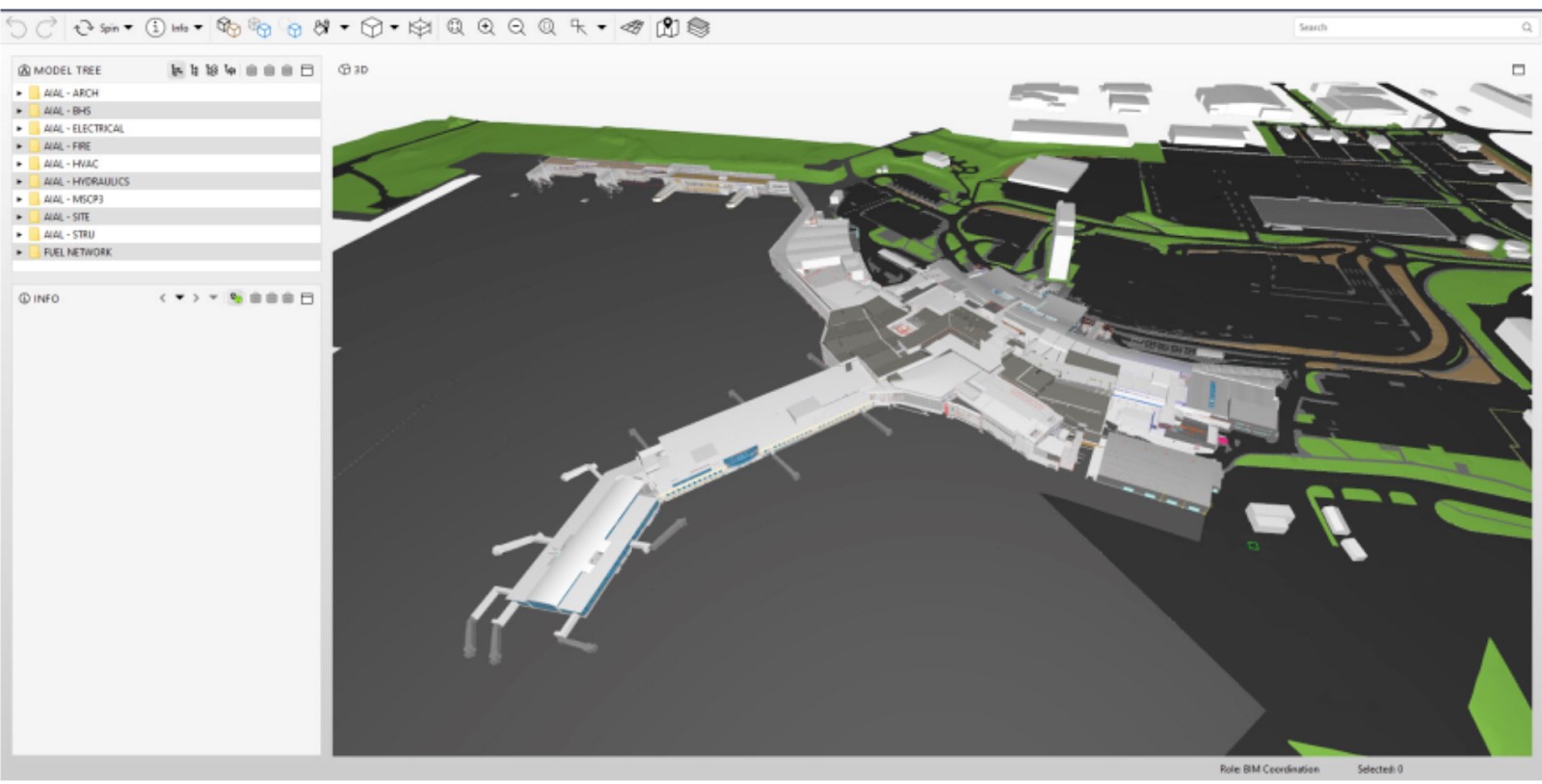Select the blue cube isolate icon

pos(293,29)
